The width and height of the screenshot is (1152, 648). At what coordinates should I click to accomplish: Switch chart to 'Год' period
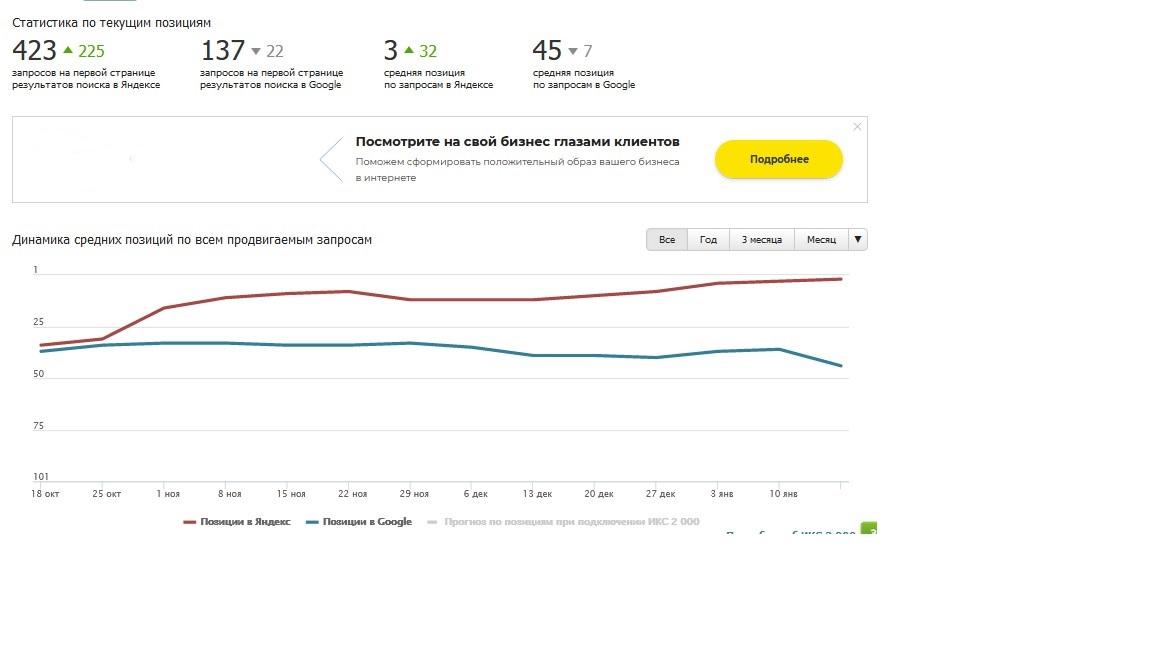tap(708, 240)
